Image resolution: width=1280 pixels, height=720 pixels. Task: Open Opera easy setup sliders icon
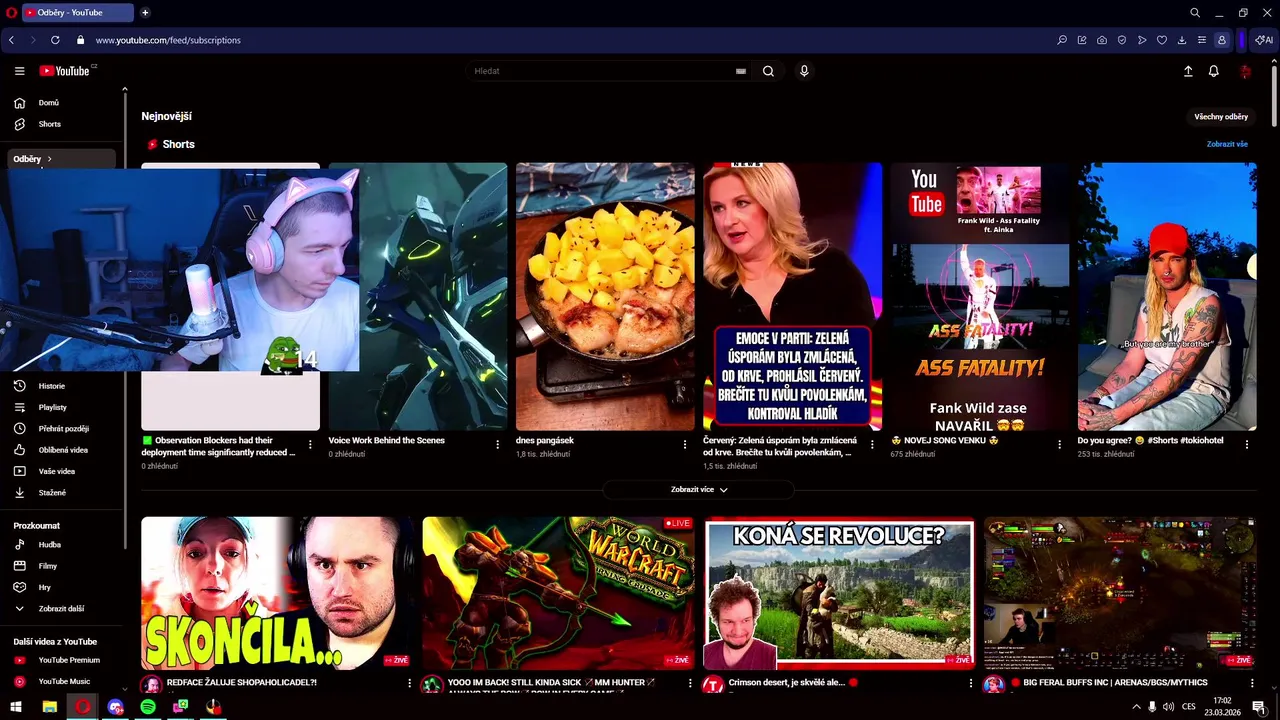pos(1202,40)
